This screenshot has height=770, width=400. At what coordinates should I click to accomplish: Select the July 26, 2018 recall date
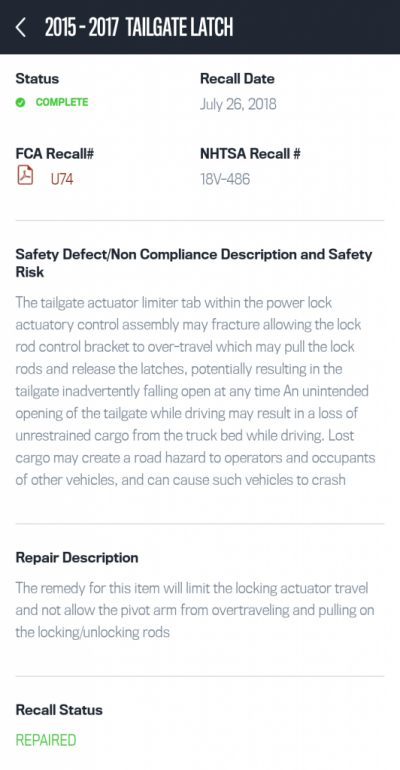238,104
